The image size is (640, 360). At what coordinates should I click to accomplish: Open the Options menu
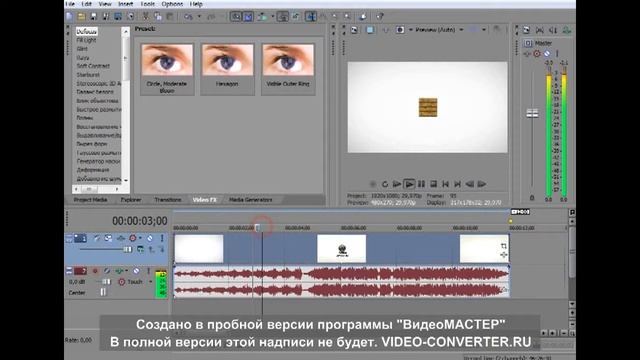(x=172, y=4)
